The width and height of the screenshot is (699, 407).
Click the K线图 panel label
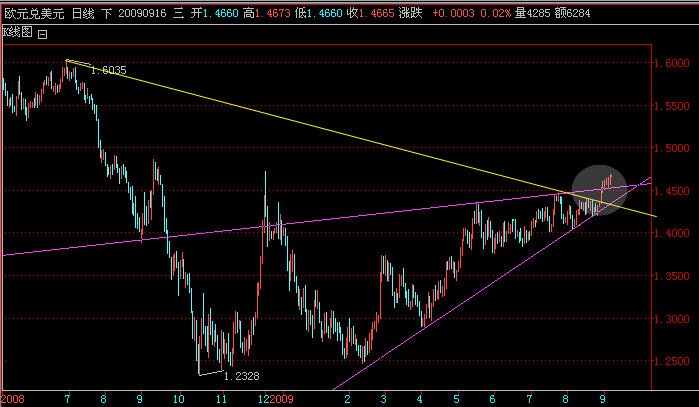(18, 32)
